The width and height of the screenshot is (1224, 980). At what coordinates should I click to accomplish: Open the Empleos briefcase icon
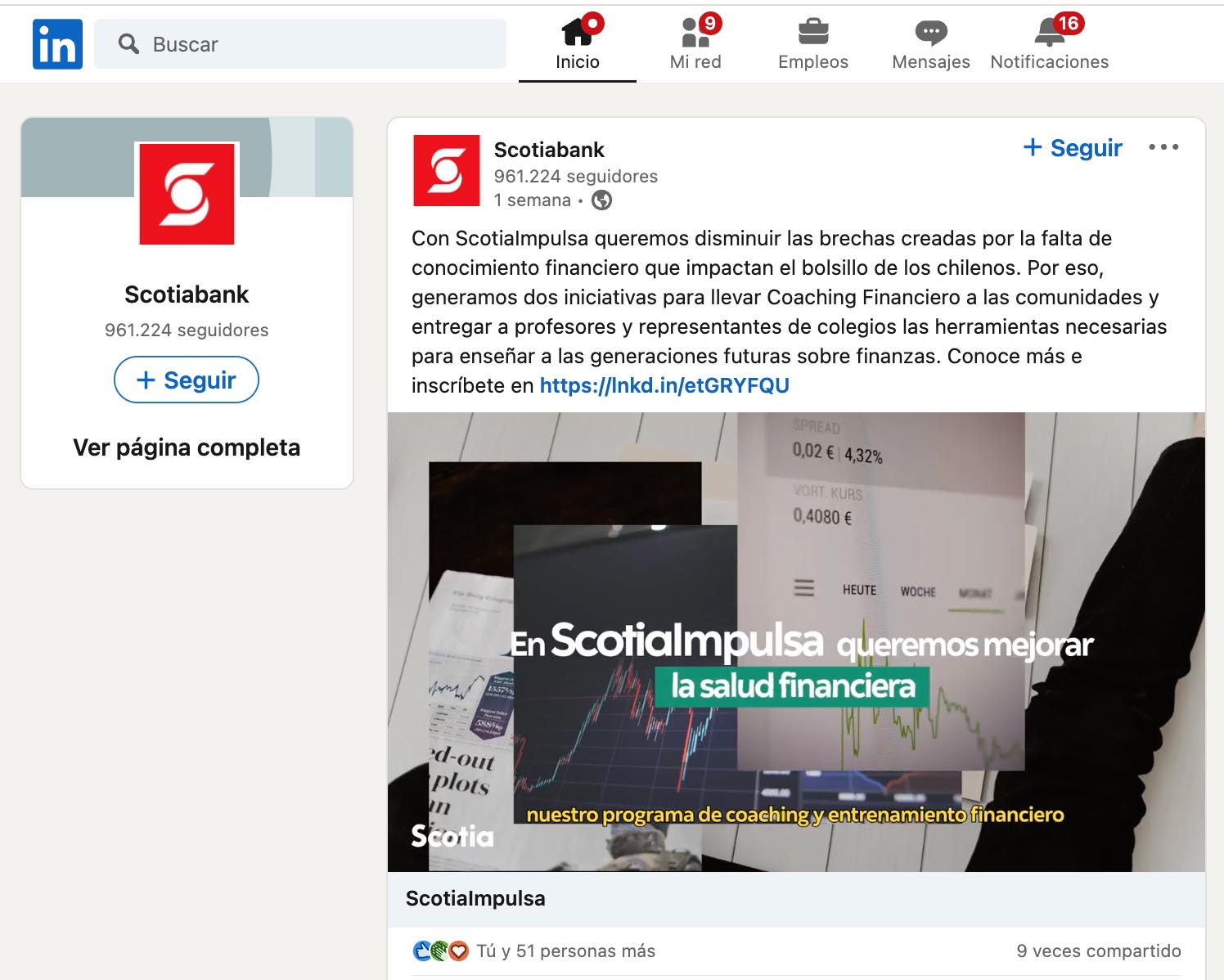813,33
